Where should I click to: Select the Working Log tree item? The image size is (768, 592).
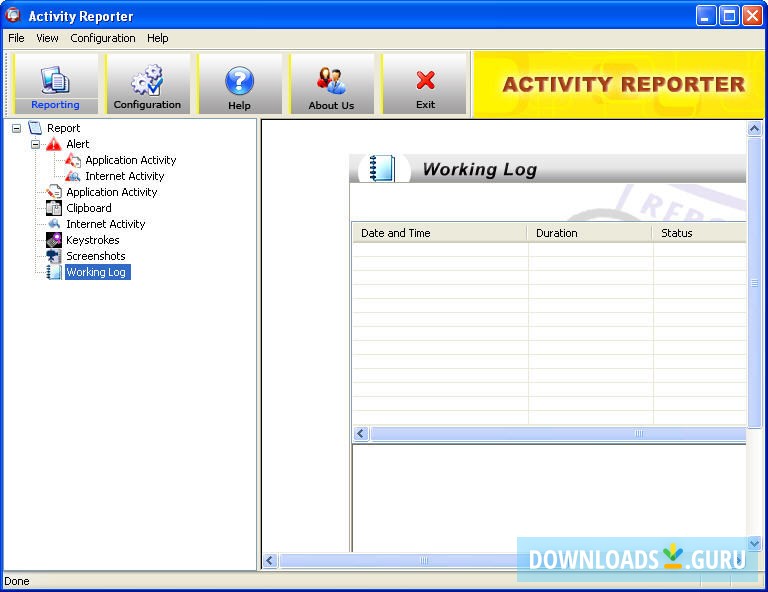tap(97, 272)
